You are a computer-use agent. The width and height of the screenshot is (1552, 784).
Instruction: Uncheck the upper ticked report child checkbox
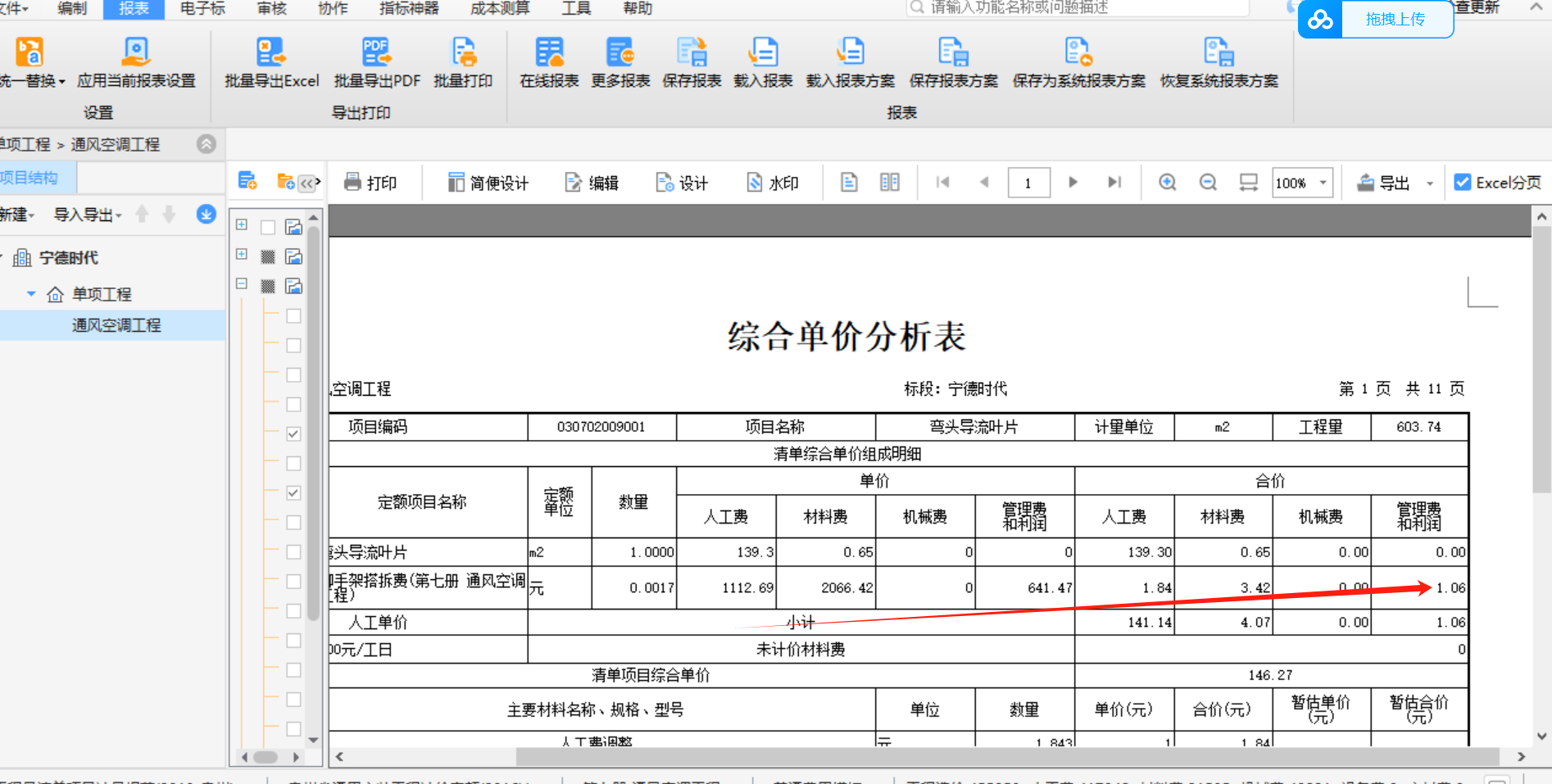293,433
